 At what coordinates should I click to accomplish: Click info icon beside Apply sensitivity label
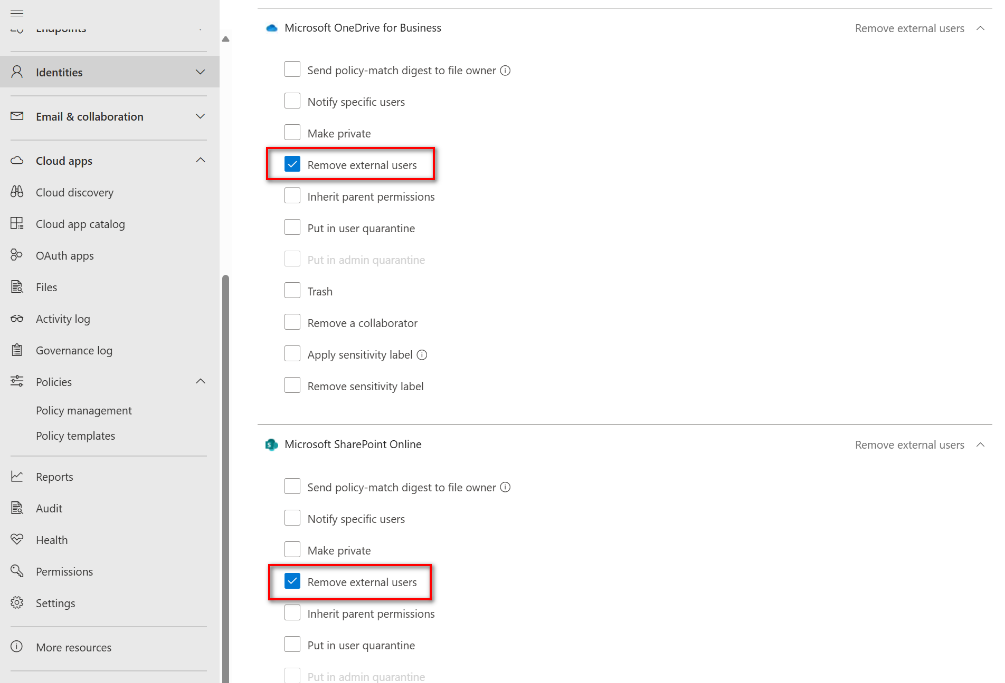pos(422,355)
